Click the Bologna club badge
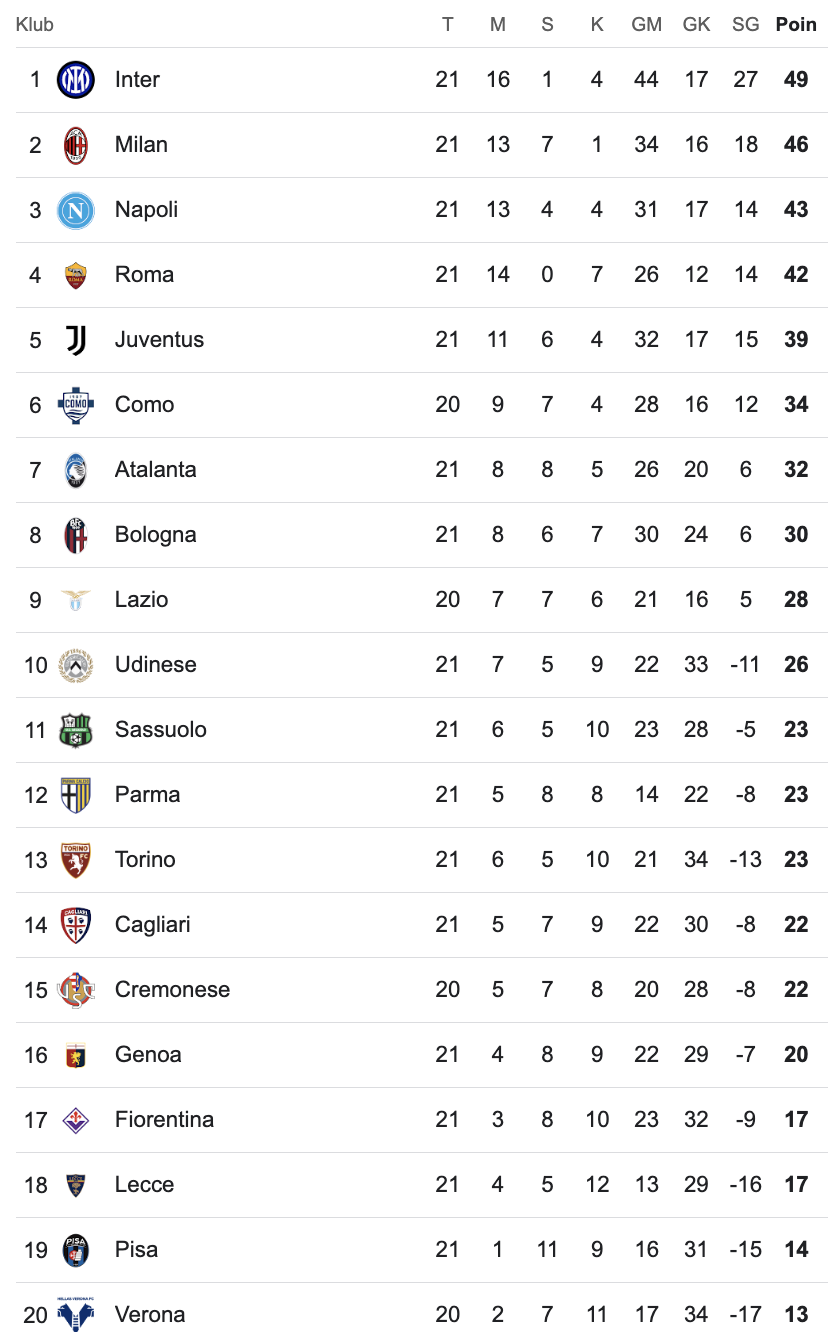This screenshot has height=1332, width=828. coord(76,535)
